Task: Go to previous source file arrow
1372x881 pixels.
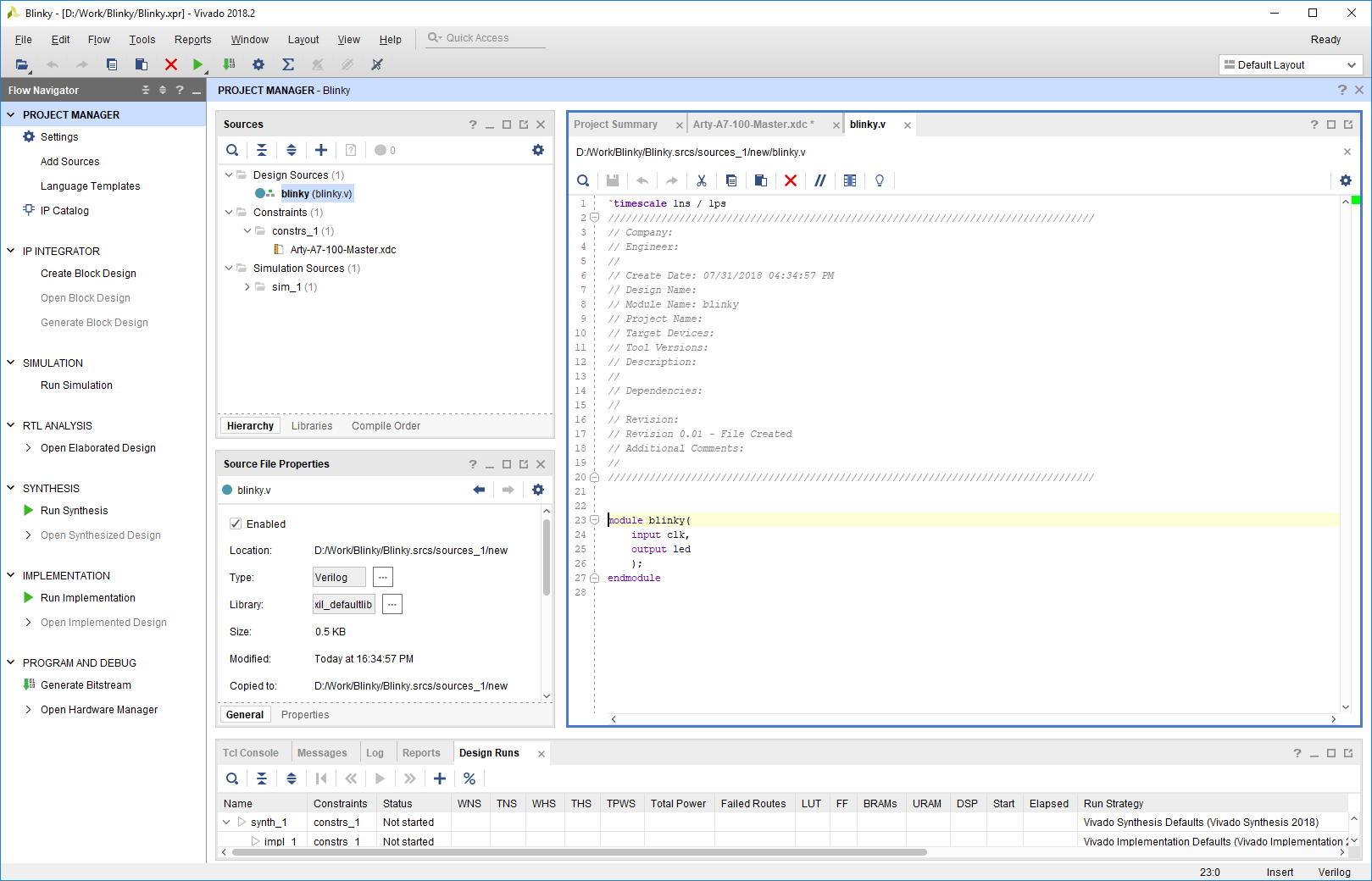Action: 480,490
